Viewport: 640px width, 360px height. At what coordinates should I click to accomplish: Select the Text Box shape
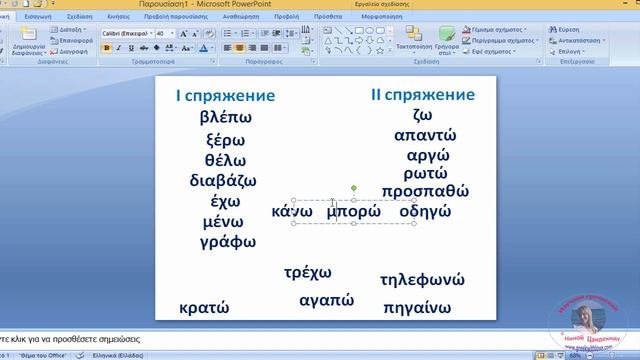click(327, 31)
